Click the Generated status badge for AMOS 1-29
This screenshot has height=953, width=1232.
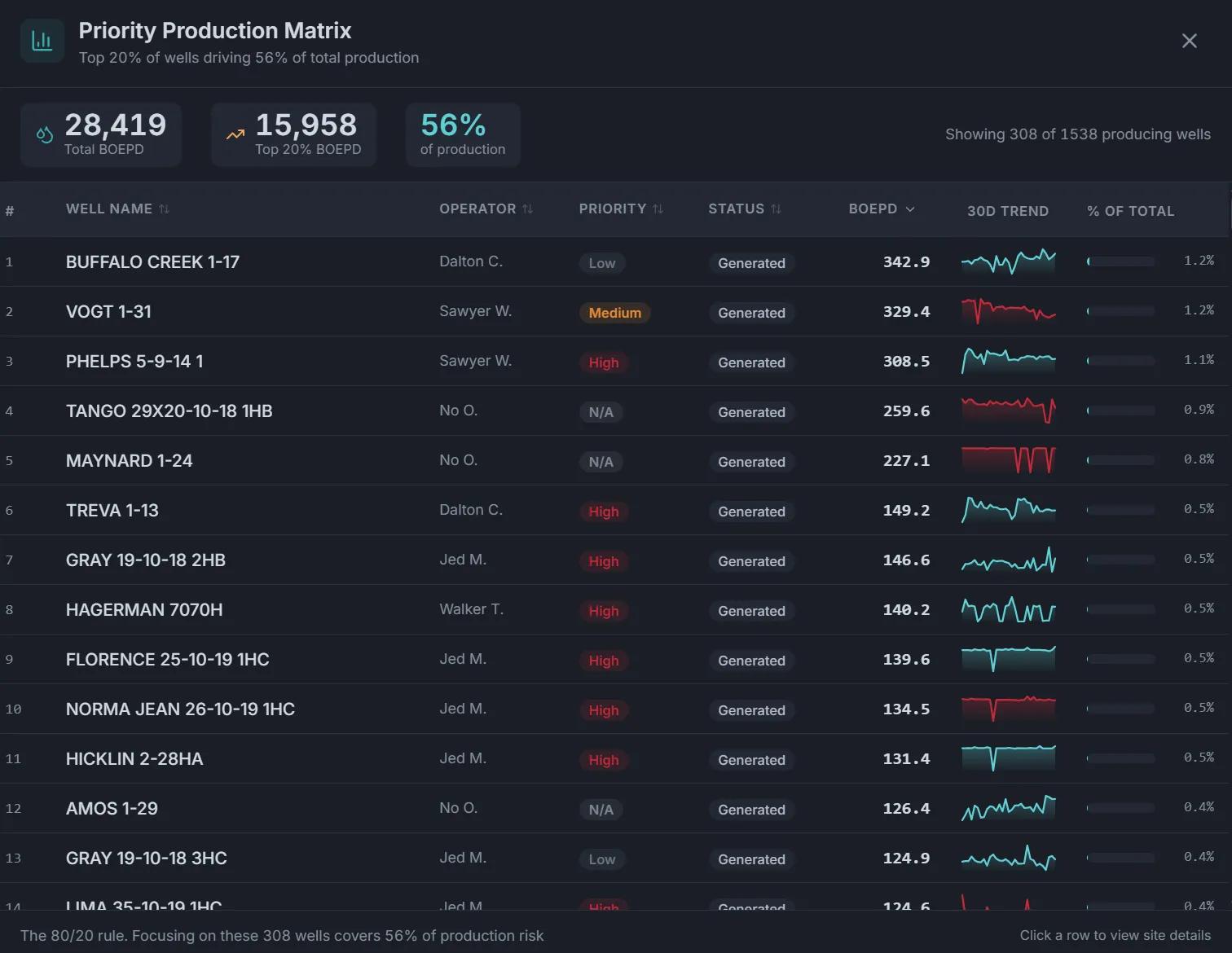tap(751, 810)
